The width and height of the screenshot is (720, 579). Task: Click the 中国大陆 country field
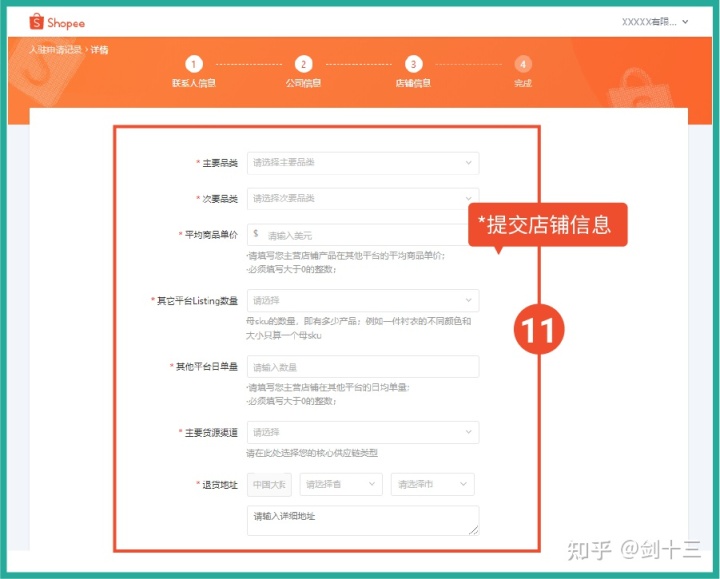click(x=269, y=484)
